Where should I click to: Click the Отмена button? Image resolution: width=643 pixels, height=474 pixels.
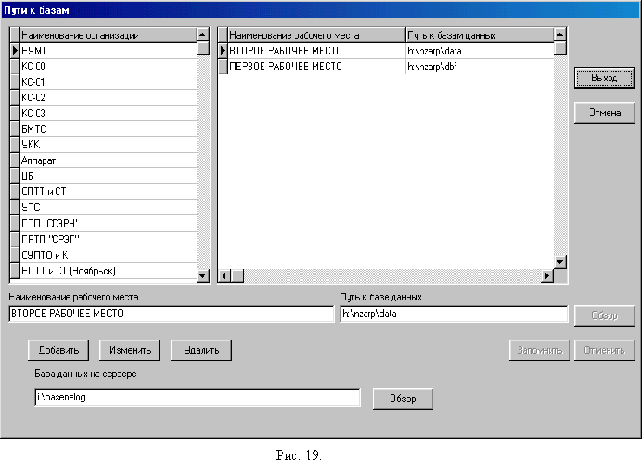pyautogui.click(x=604, y=113)
